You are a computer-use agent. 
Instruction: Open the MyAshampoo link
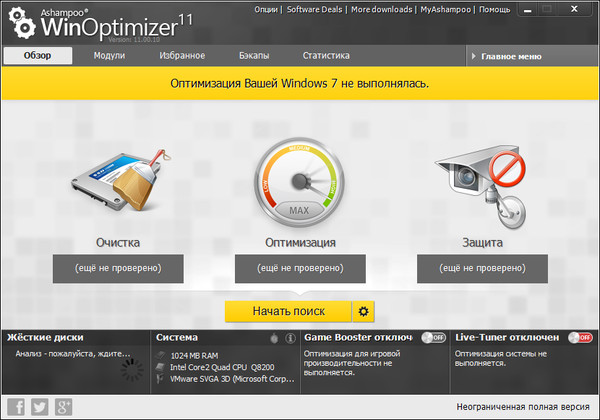pyautogui.click(x=445, y=10)
